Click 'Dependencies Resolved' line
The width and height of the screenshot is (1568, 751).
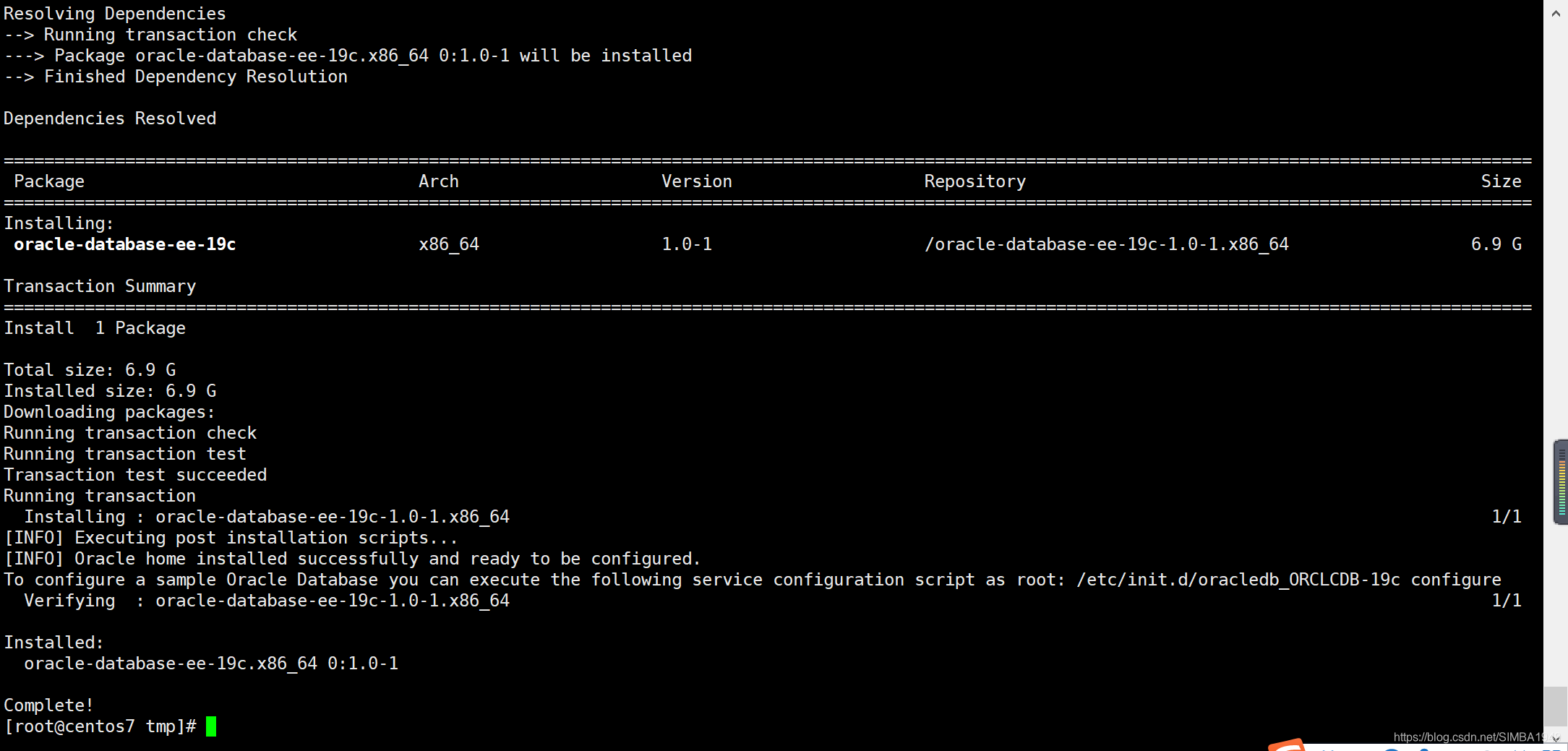point(110,119)
